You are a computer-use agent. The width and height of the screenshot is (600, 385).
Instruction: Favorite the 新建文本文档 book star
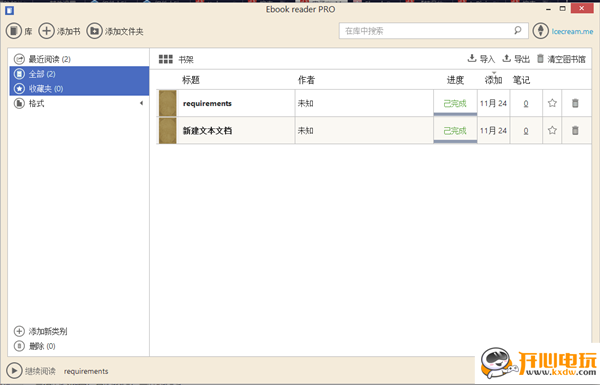(552, 131)
